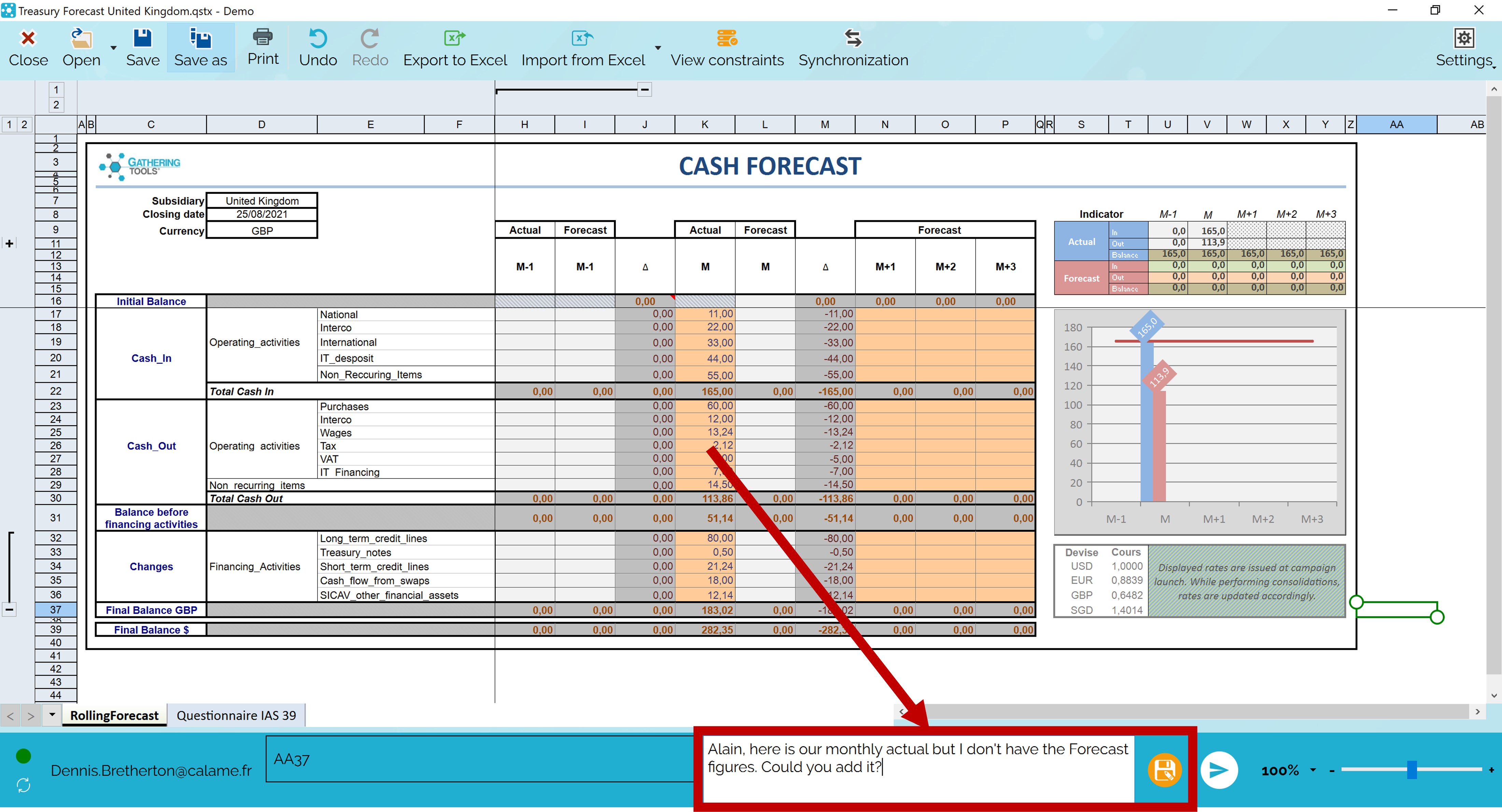The width and height of the screenshot is (1502, 812).
Task: Collapse column group with minus button
Action: [644, 90]
